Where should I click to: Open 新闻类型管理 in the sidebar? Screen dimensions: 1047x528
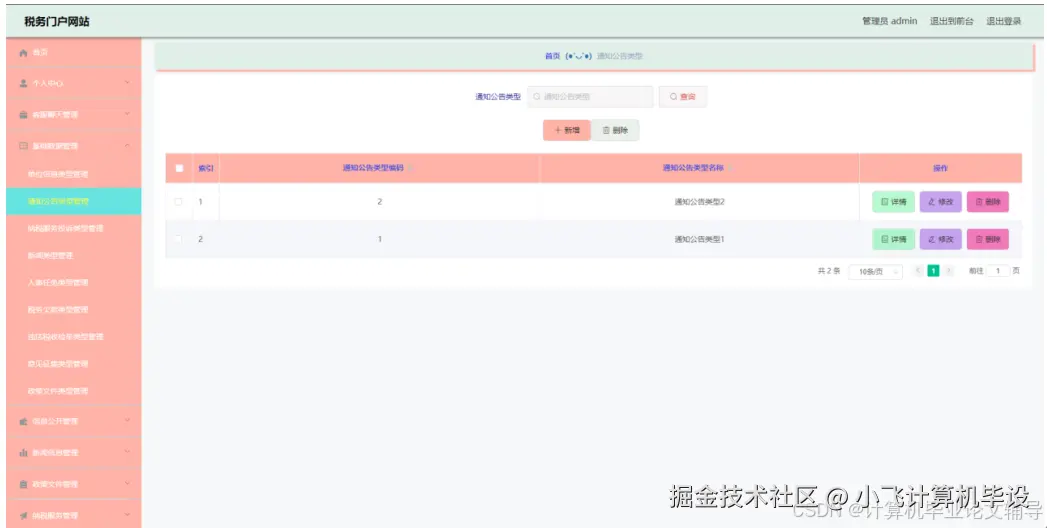click(73, 256)
